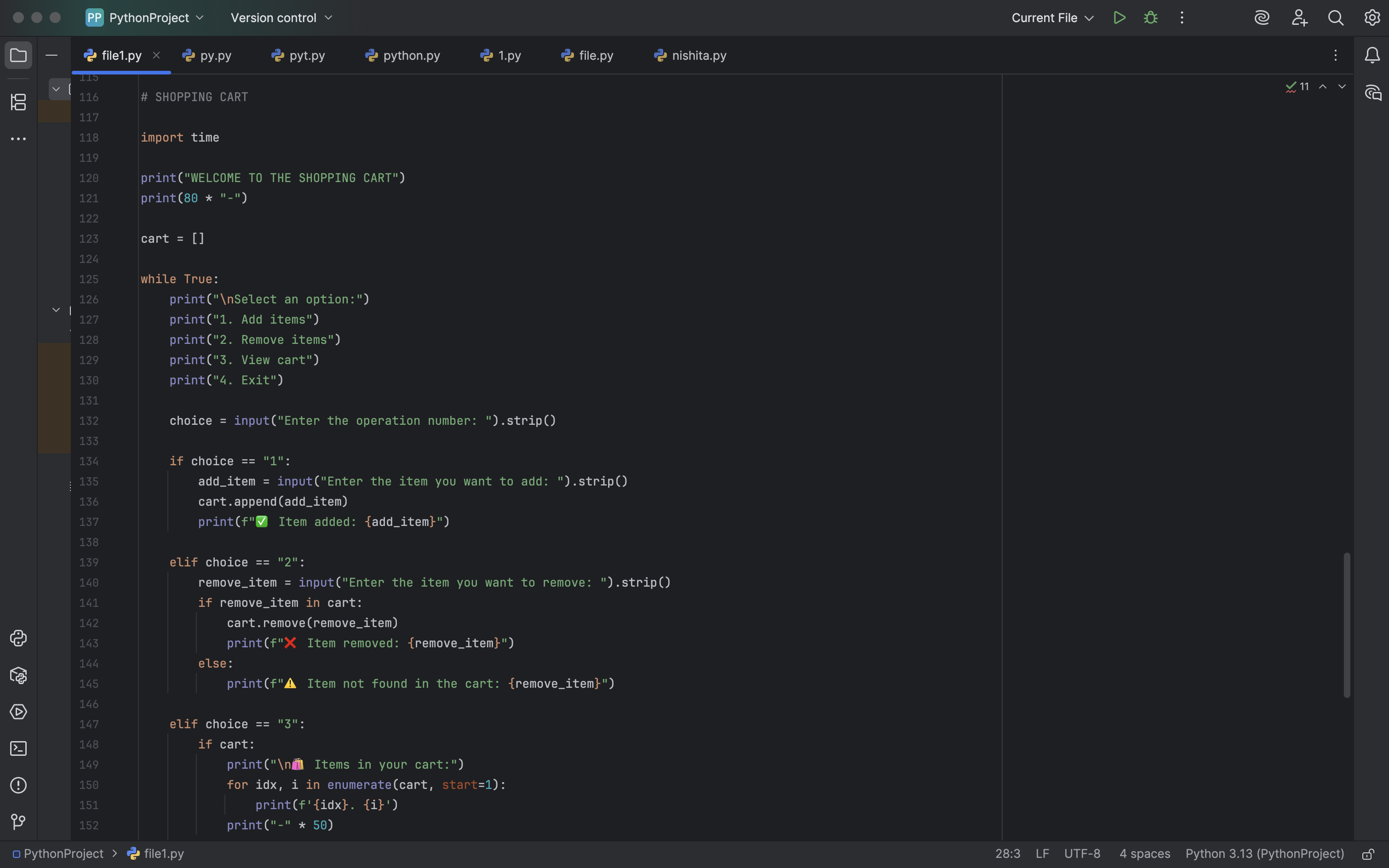Open the Python Console tool window

coord(18,639)
